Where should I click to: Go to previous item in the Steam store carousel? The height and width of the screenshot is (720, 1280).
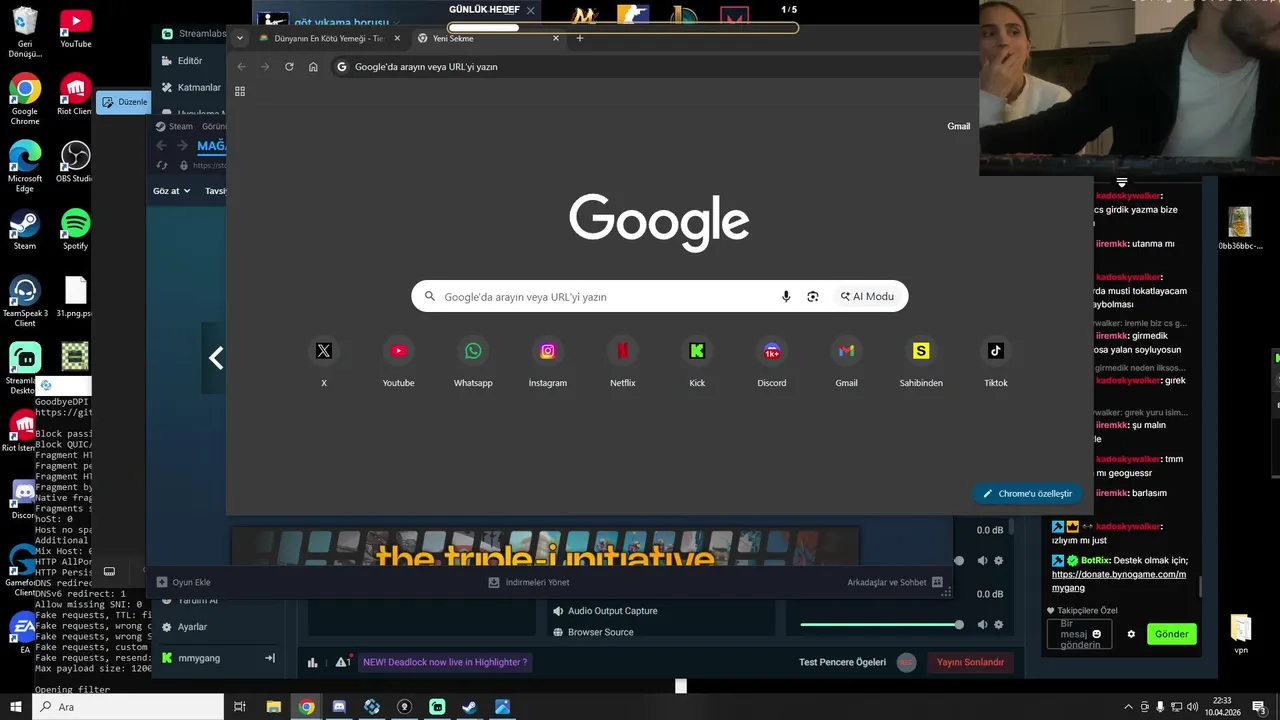coord(215,358)
